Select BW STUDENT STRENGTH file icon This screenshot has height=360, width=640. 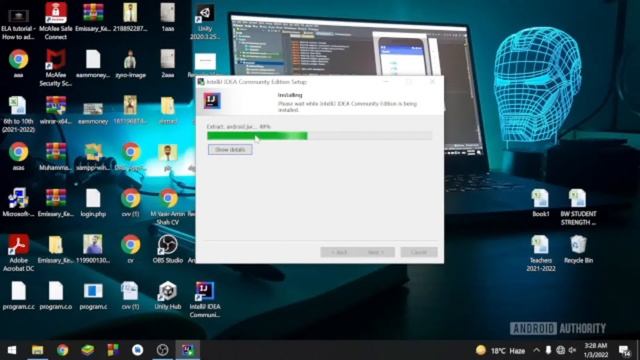pos(578,207)
